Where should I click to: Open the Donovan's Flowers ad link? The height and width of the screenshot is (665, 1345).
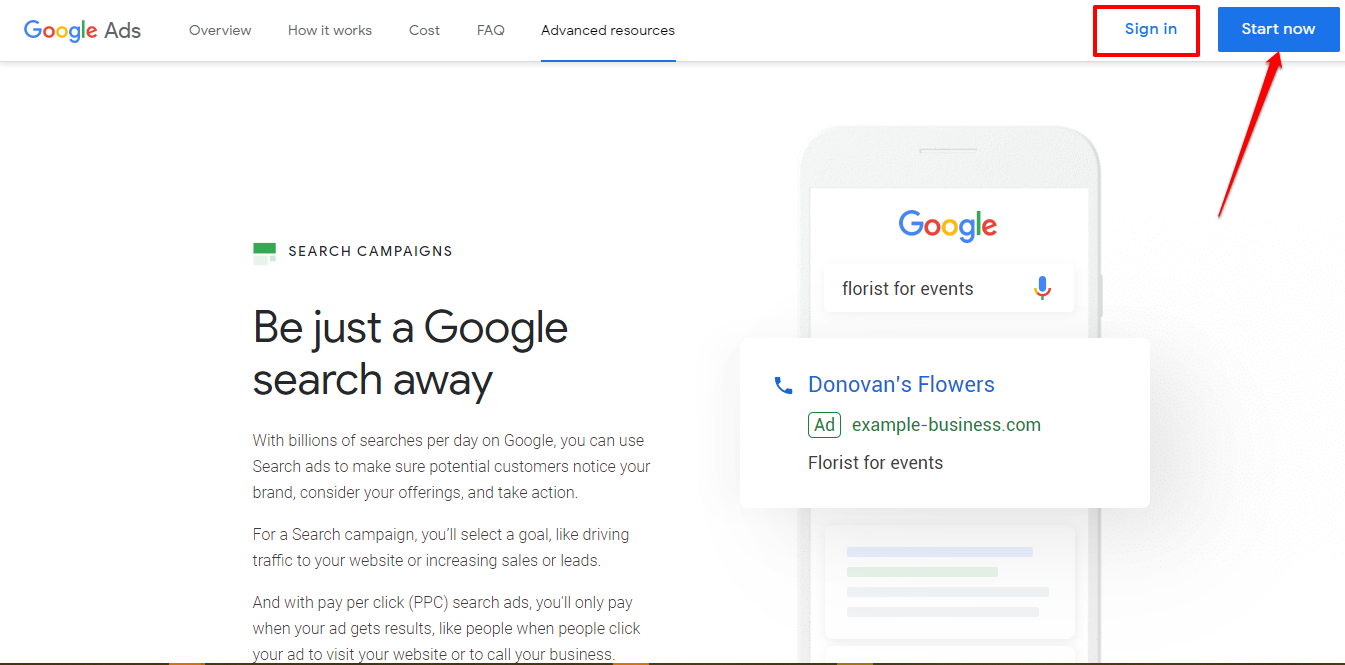(901, 385)
